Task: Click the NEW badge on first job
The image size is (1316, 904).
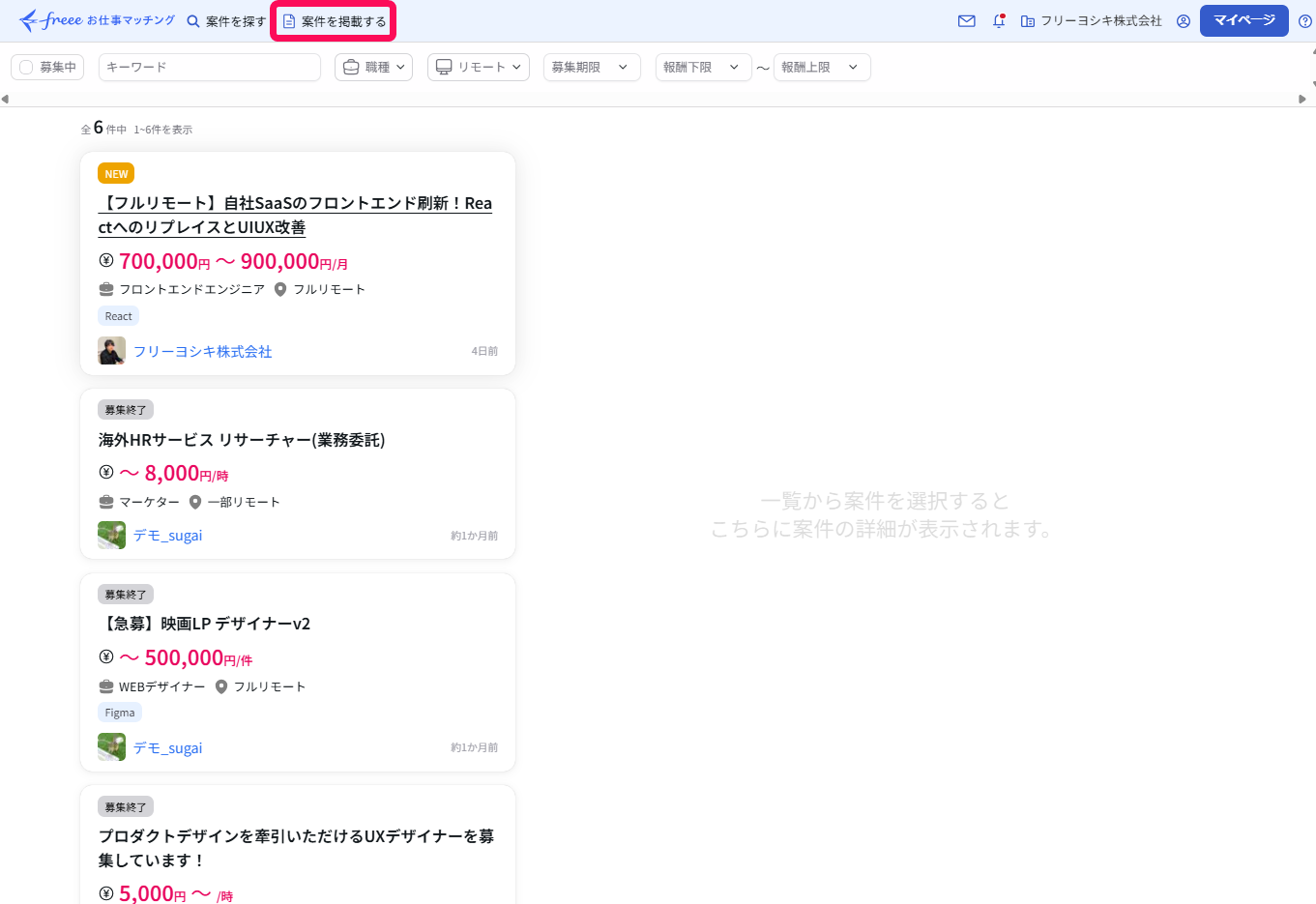Action: (116, 174)
